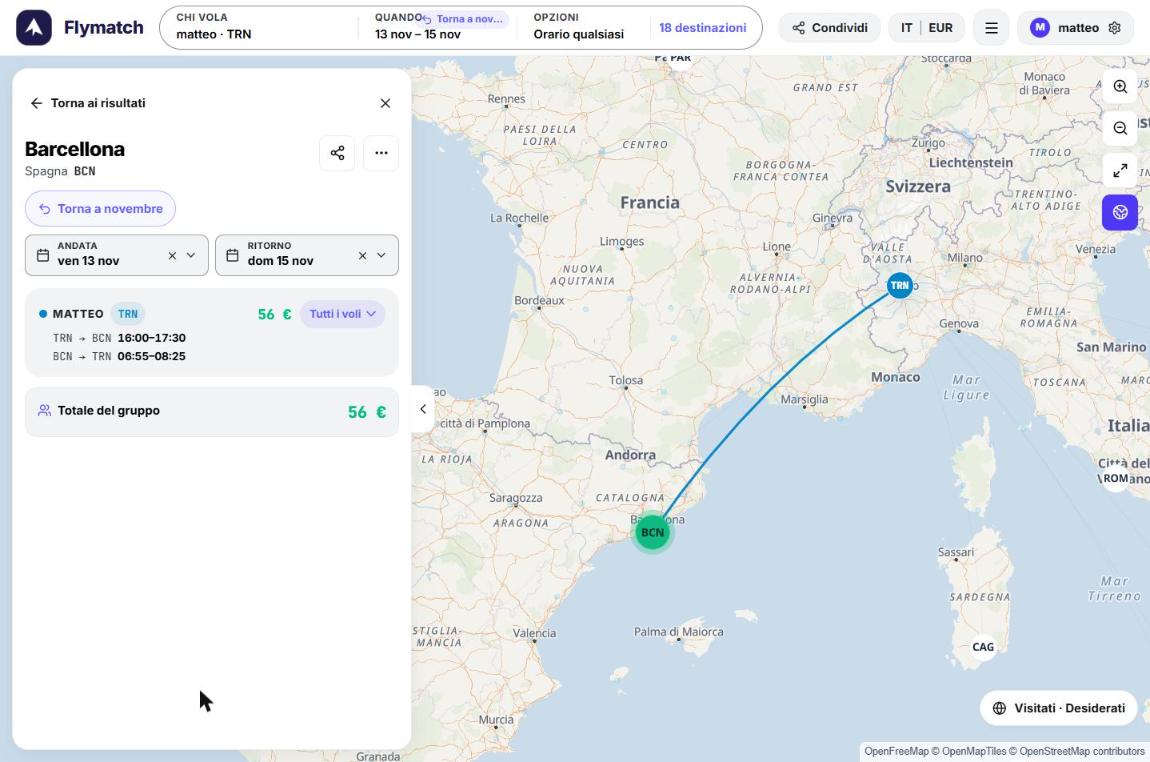The image size is (1150, 762).
Task: Zoom in on the map
Action: [1120, 87]
